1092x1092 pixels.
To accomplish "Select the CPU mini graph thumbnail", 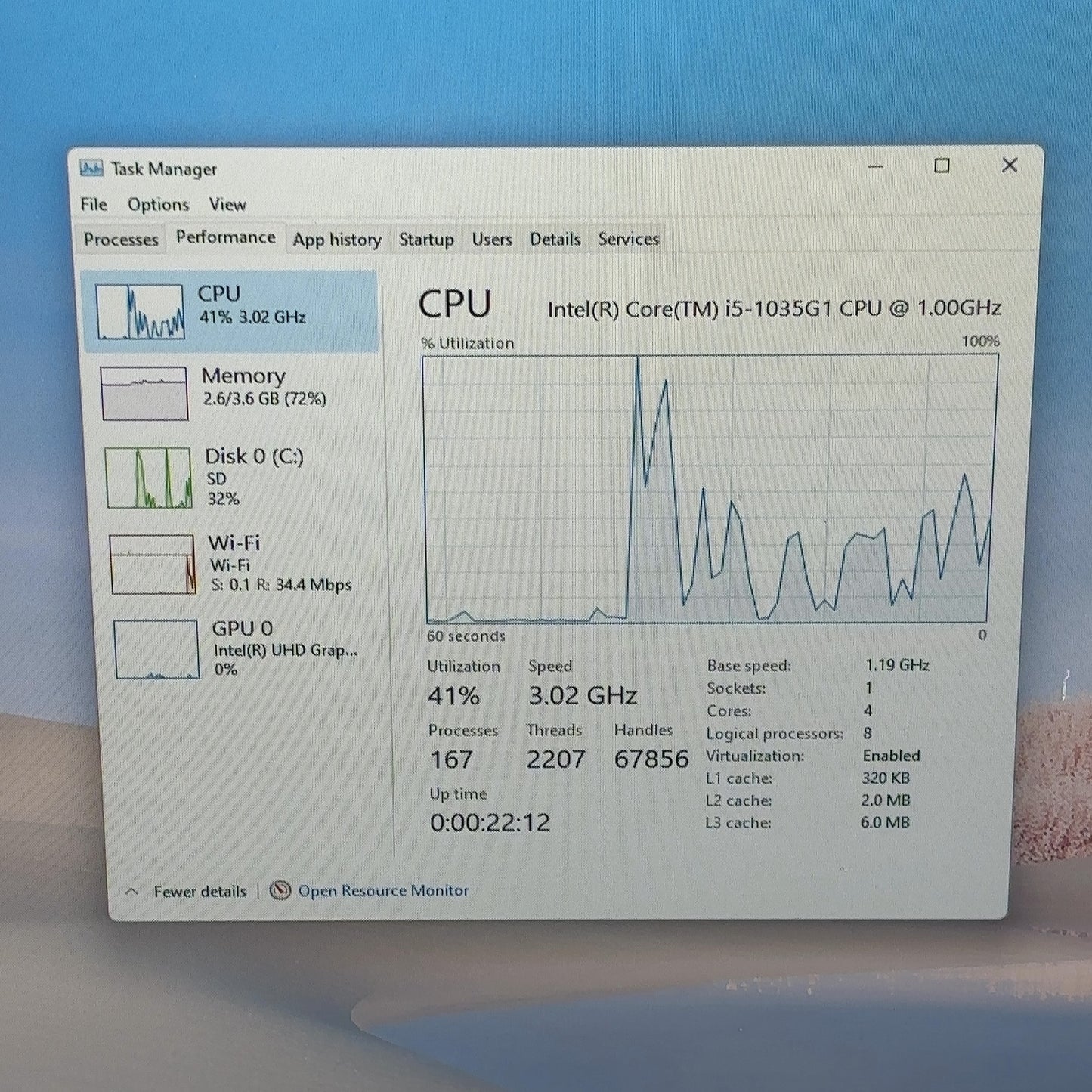I will pyautogui.click(x=141, y=311).
